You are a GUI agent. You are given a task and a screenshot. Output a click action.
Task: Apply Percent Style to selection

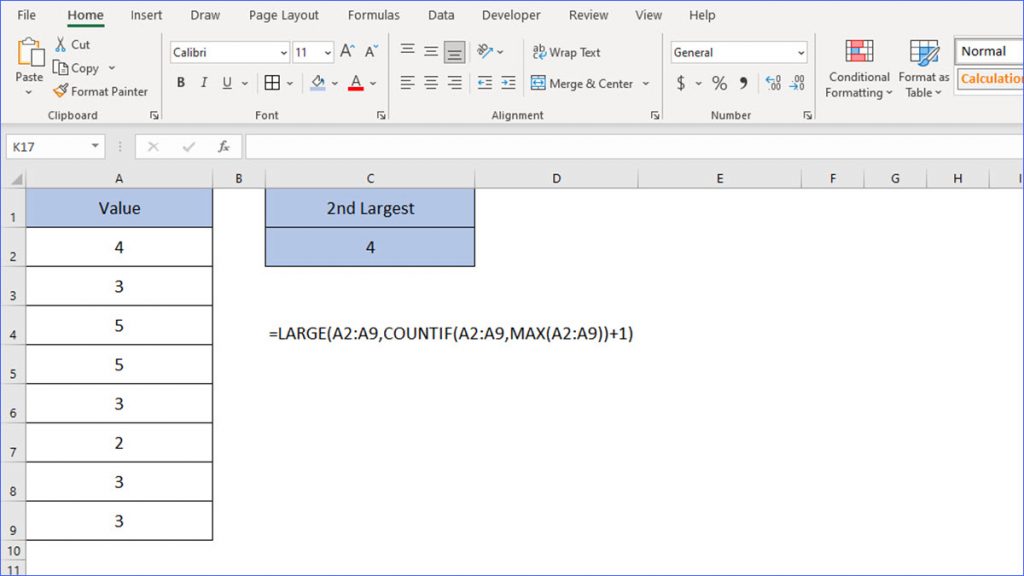[x=718, y=84]
